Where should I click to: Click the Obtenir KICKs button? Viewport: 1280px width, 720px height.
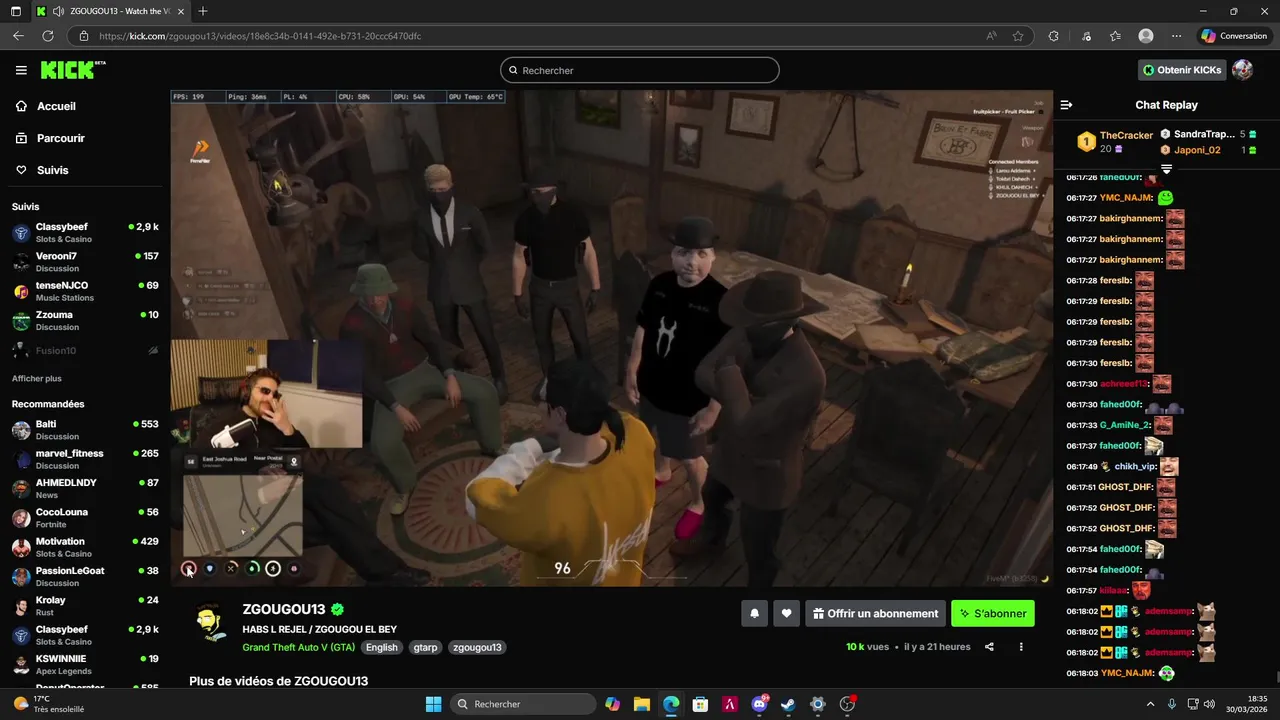pyautogui.click(x=1182, y=70)
